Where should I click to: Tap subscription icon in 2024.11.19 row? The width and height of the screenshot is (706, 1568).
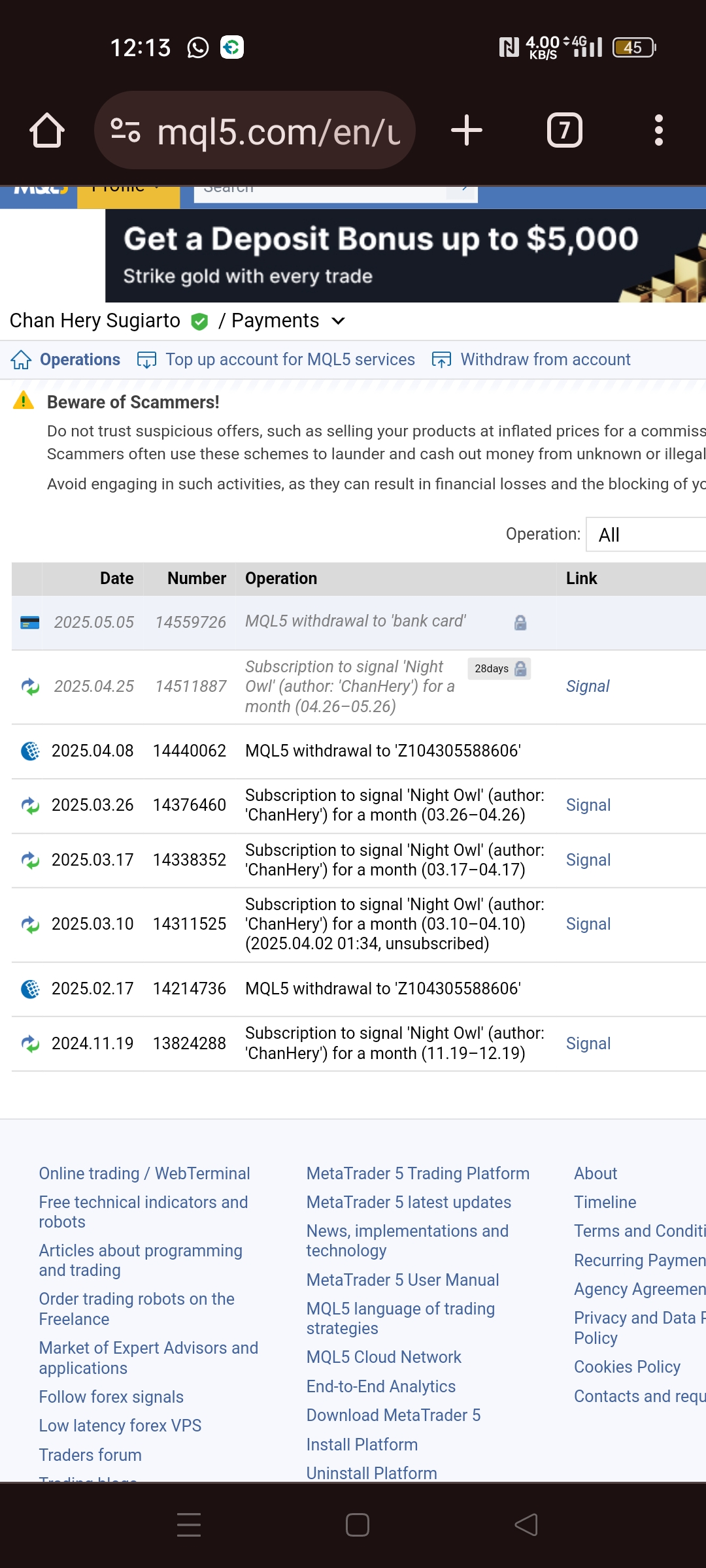tap(30, 1044)
